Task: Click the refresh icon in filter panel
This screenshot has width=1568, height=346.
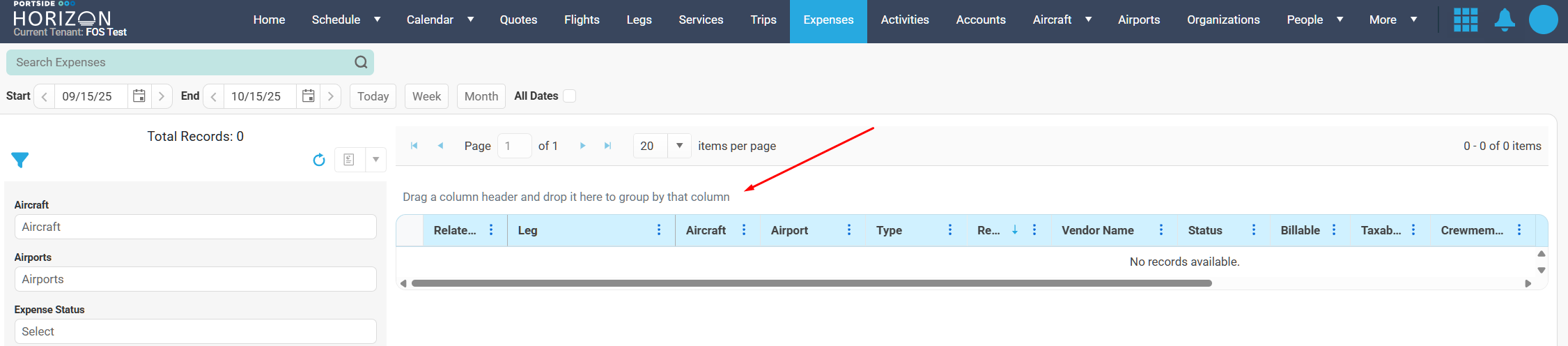Action: [319, 160]
